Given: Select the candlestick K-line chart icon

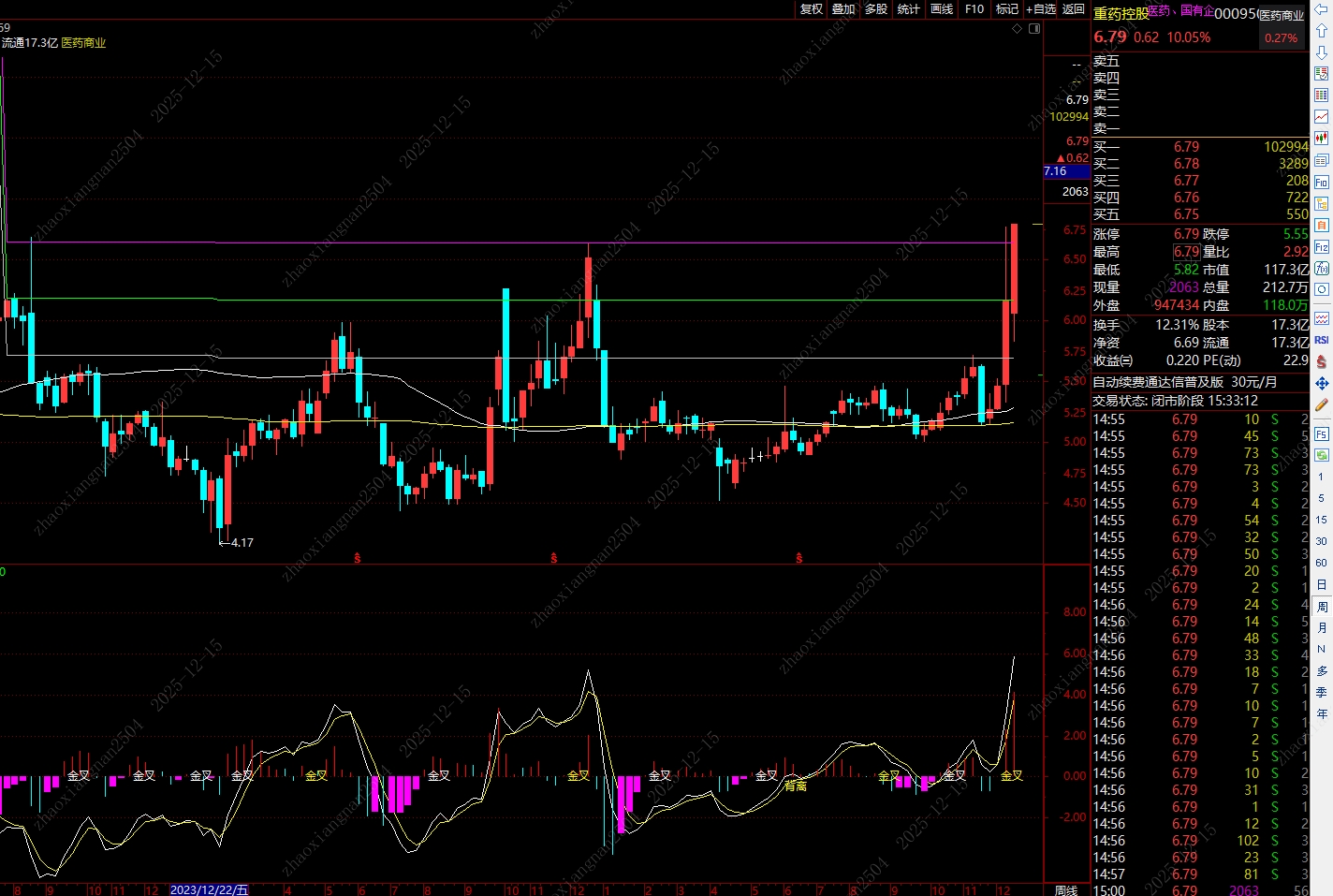Looking at the screenshot, I should coord(1321,139).
